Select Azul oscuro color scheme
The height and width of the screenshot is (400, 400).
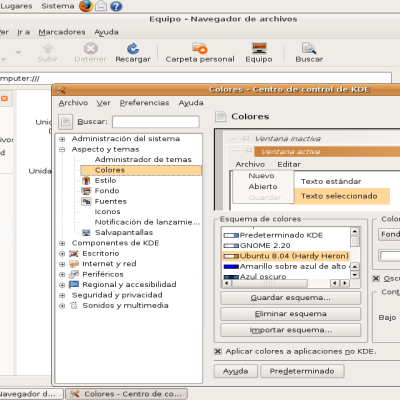(x=286, y=276)
